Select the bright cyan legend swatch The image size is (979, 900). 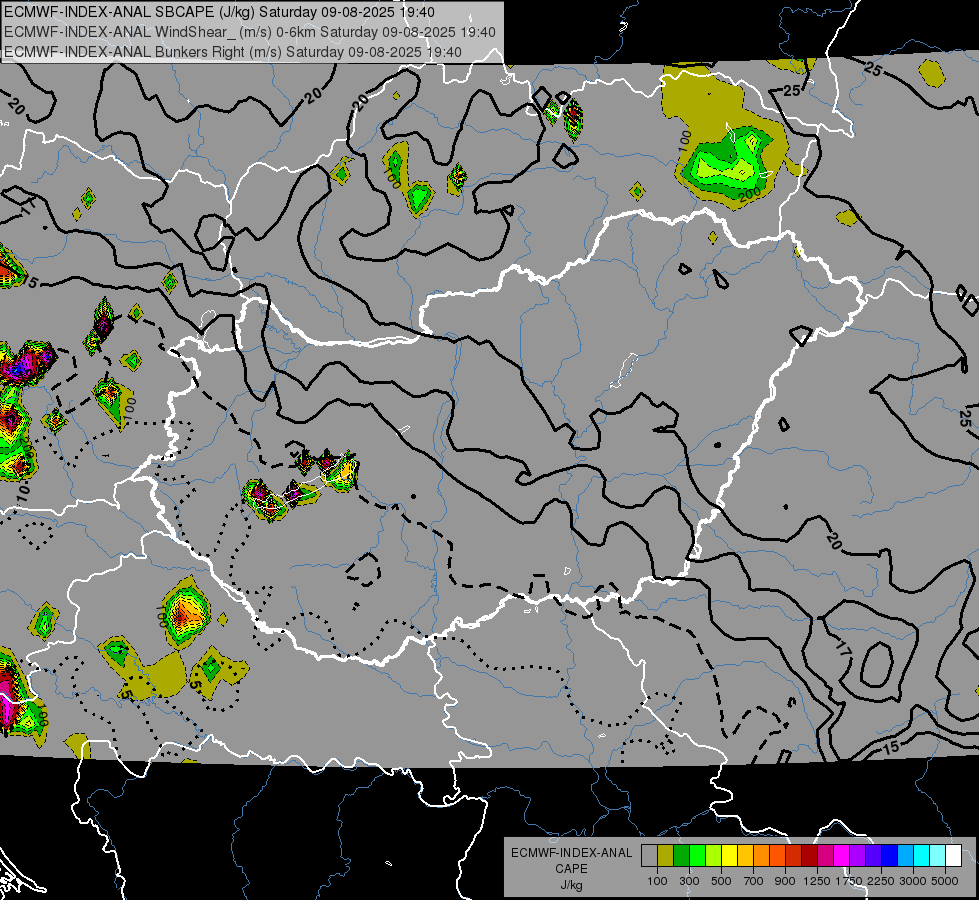click(922, 855)
